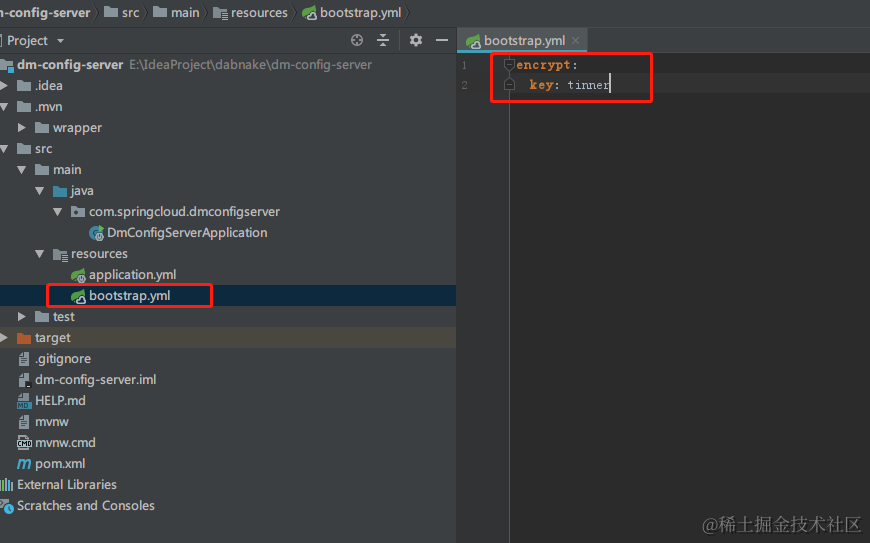Viewport: 870px width, 543px height.
Task: Select the target folder name
Action: tap(53, 338)
